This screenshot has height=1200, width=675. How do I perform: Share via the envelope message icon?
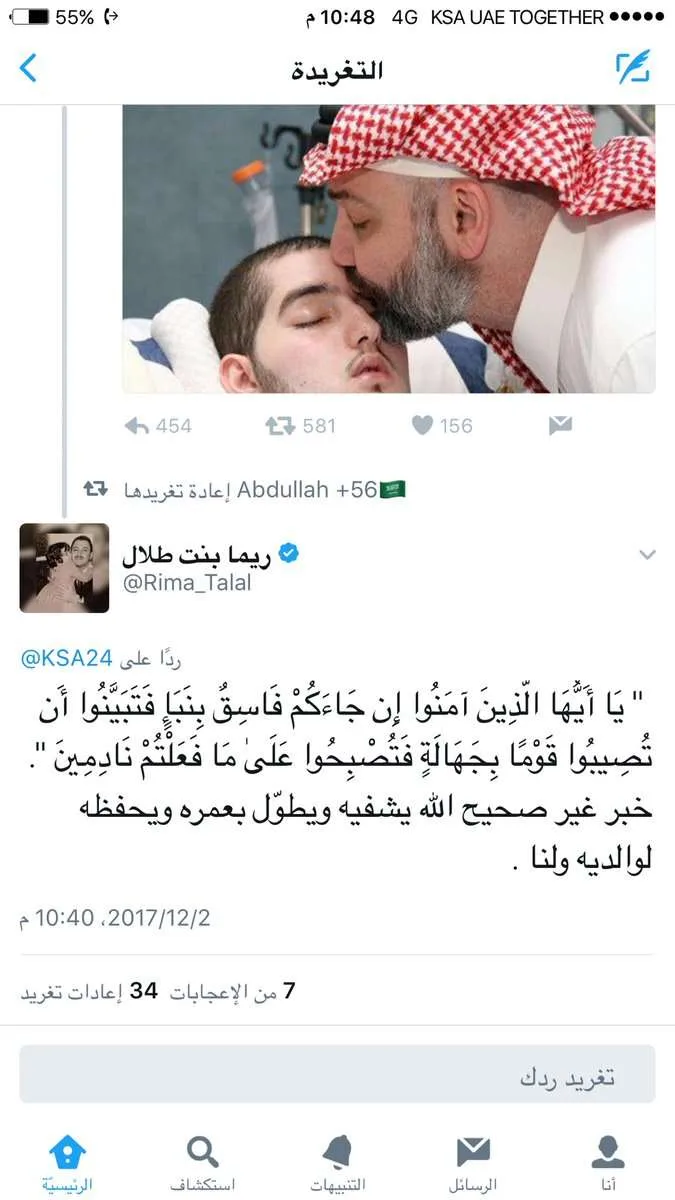(x=560, y=426)
